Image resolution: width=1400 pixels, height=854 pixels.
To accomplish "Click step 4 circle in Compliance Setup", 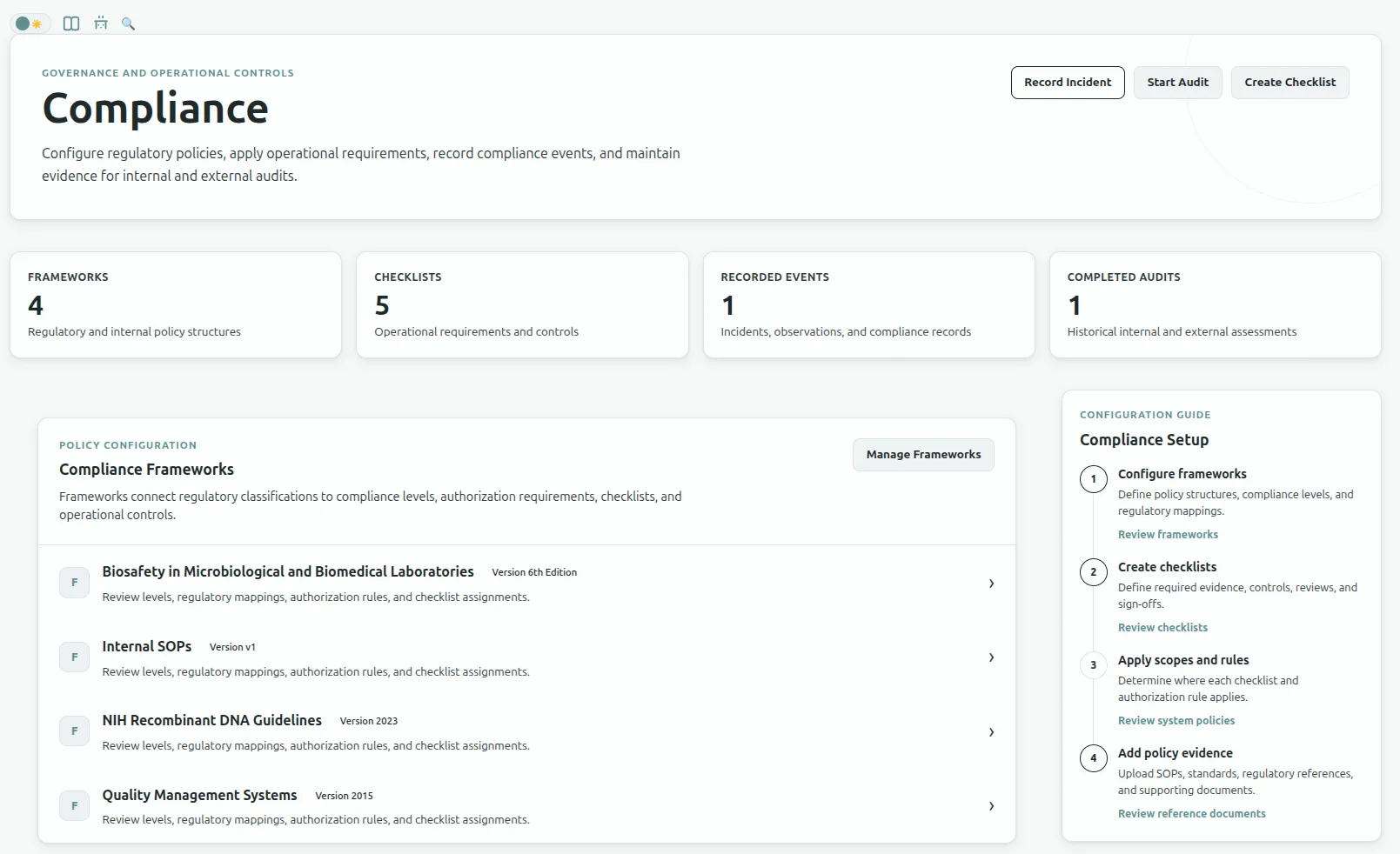I will (x=1094, y=758).
